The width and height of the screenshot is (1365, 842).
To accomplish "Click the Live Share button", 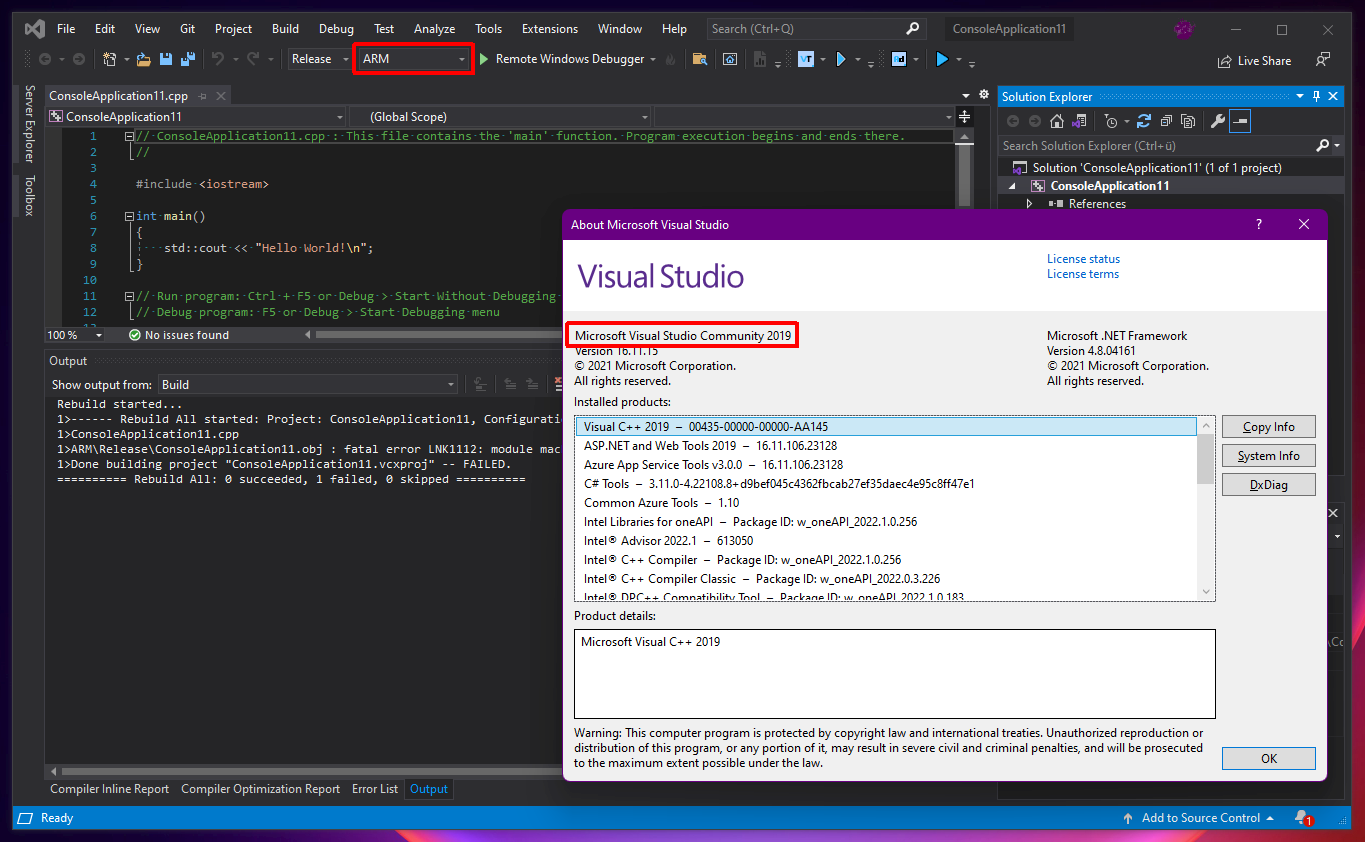I will (x=1254, y=61).
